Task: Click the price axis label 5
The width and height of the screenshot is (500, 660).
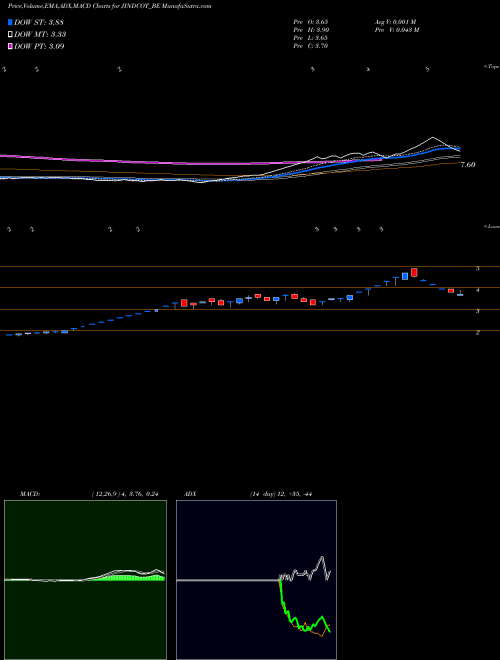Action: coord(478,268)
